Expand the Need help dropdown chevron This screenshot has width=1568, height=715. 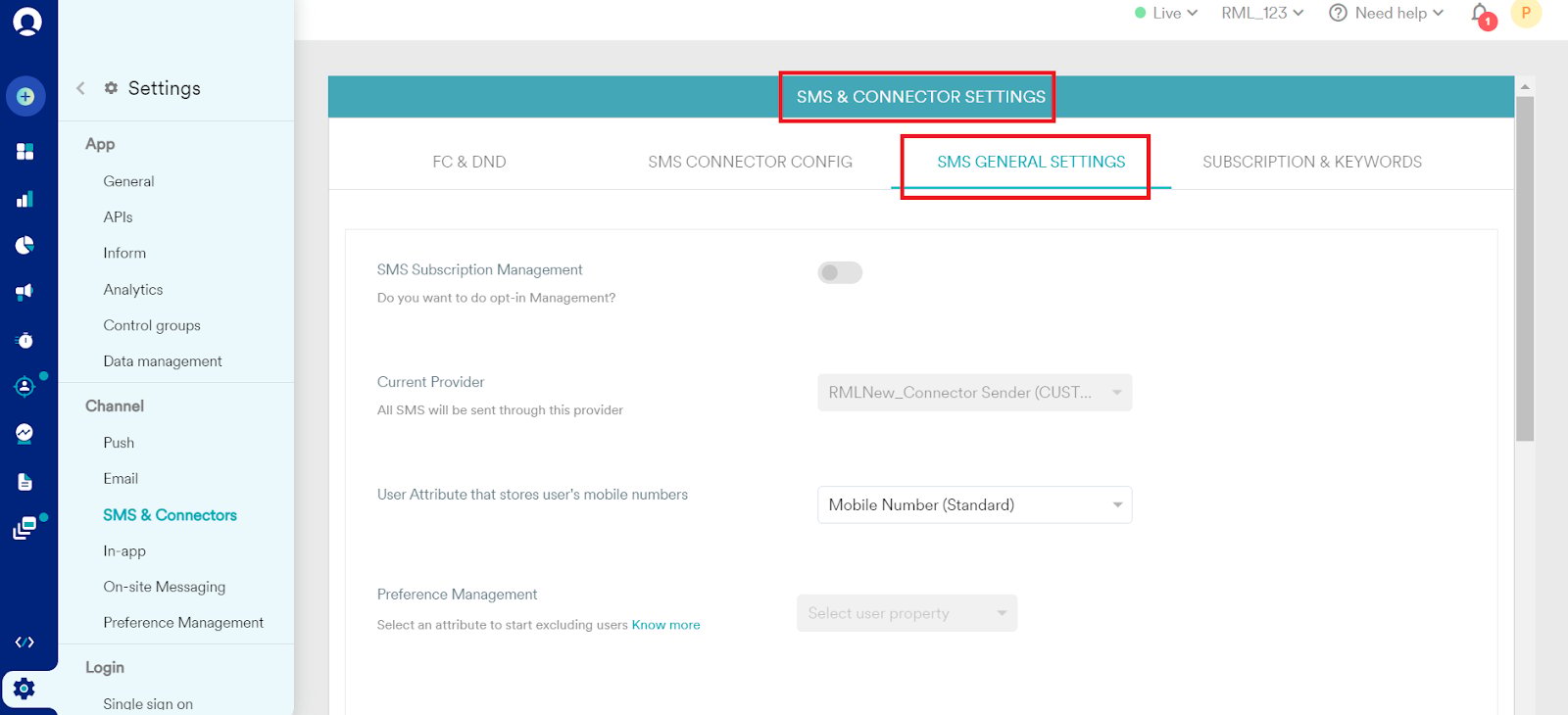(1438, 13)
